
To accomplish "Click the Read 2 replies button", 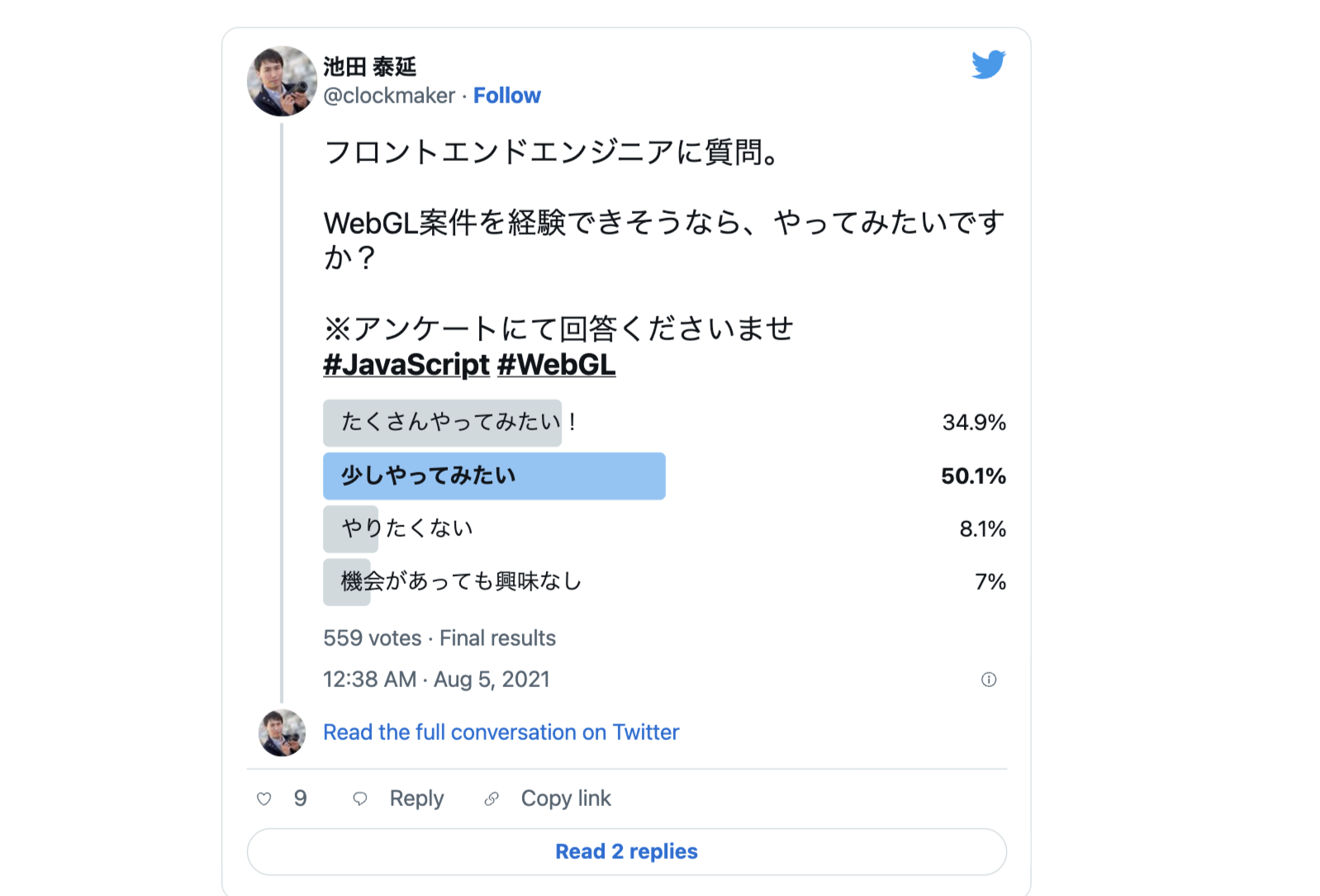I will [x=627, y=851].
